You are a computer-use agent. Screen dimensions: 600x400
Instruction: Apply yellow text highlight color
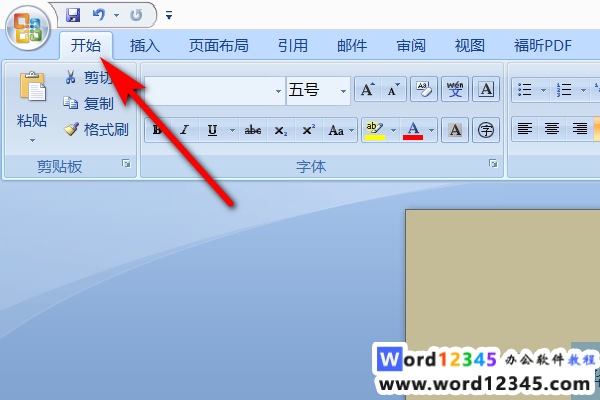pyautogui.click(x=375, y=130)
